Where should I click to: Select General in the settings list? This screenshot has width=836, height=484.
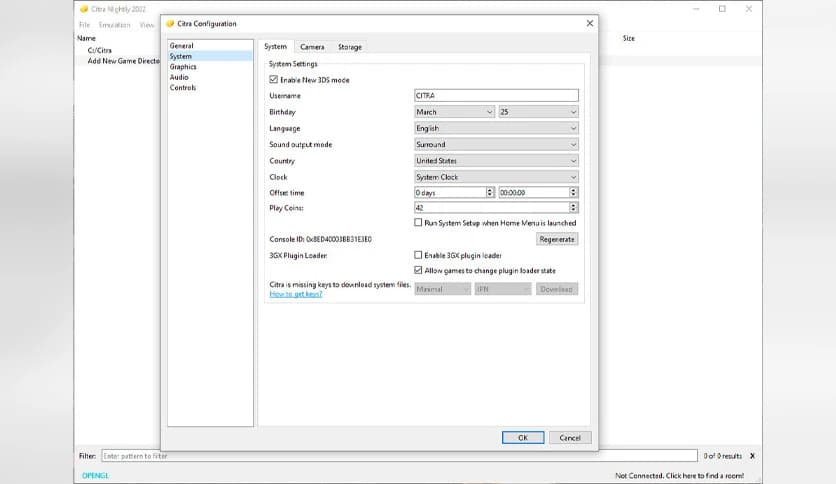210,46
